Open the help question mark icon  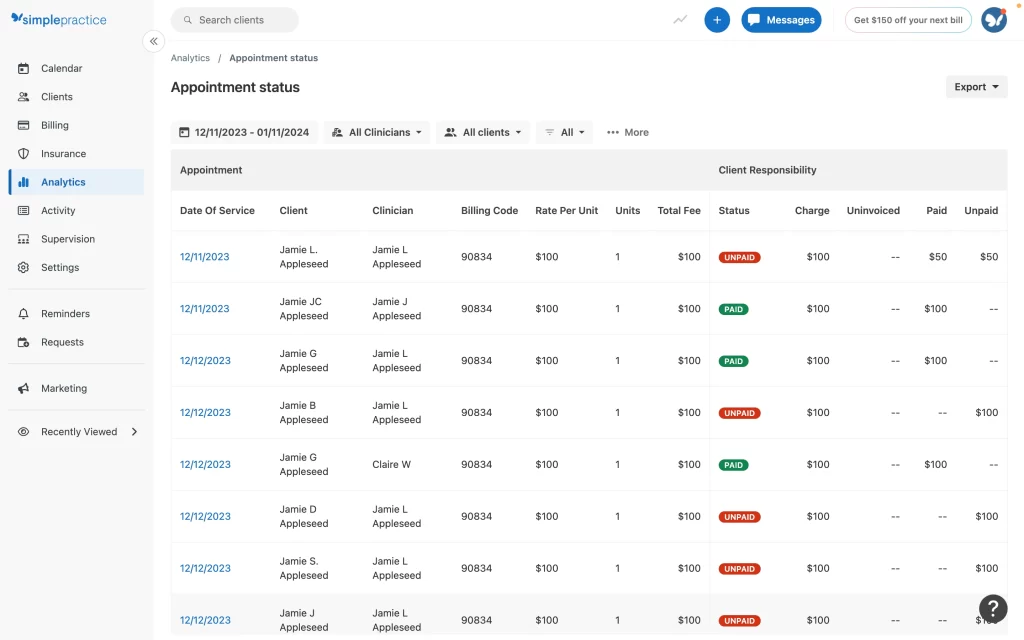pos(992,607)
